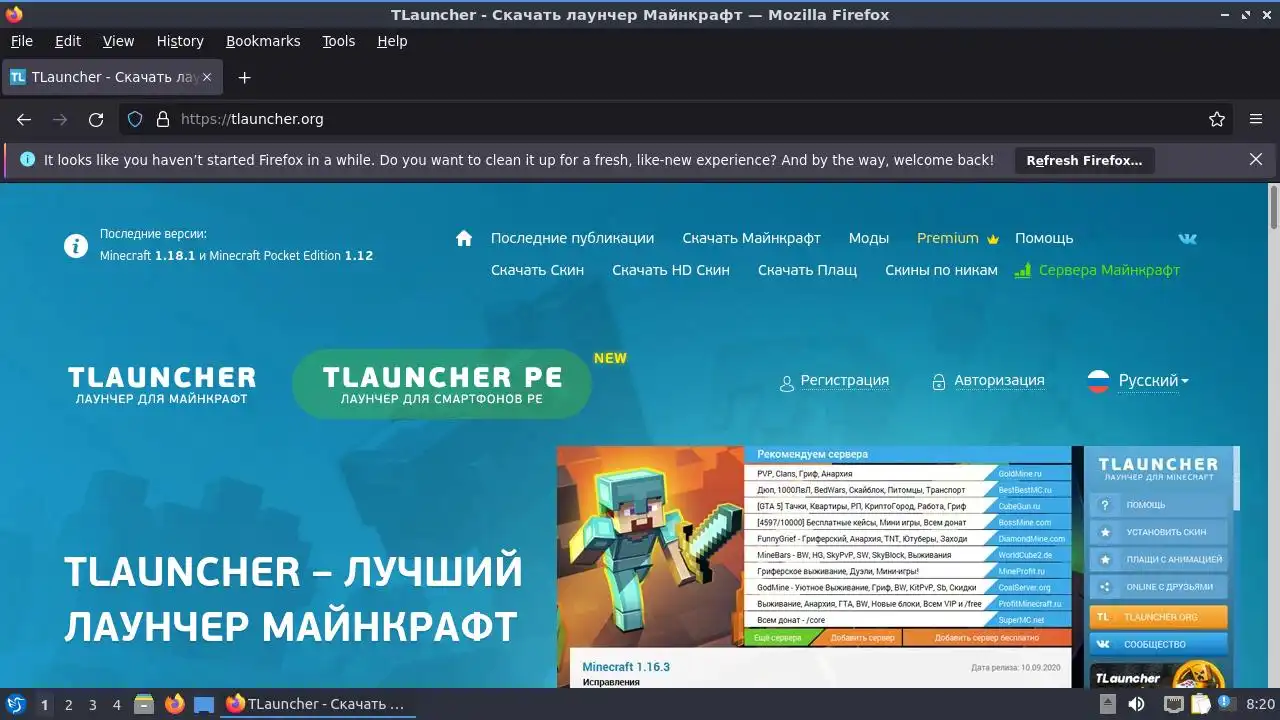Screen dimensions: 1280x720
Task: Open the Помощь link
Action: click(1044, 238)
